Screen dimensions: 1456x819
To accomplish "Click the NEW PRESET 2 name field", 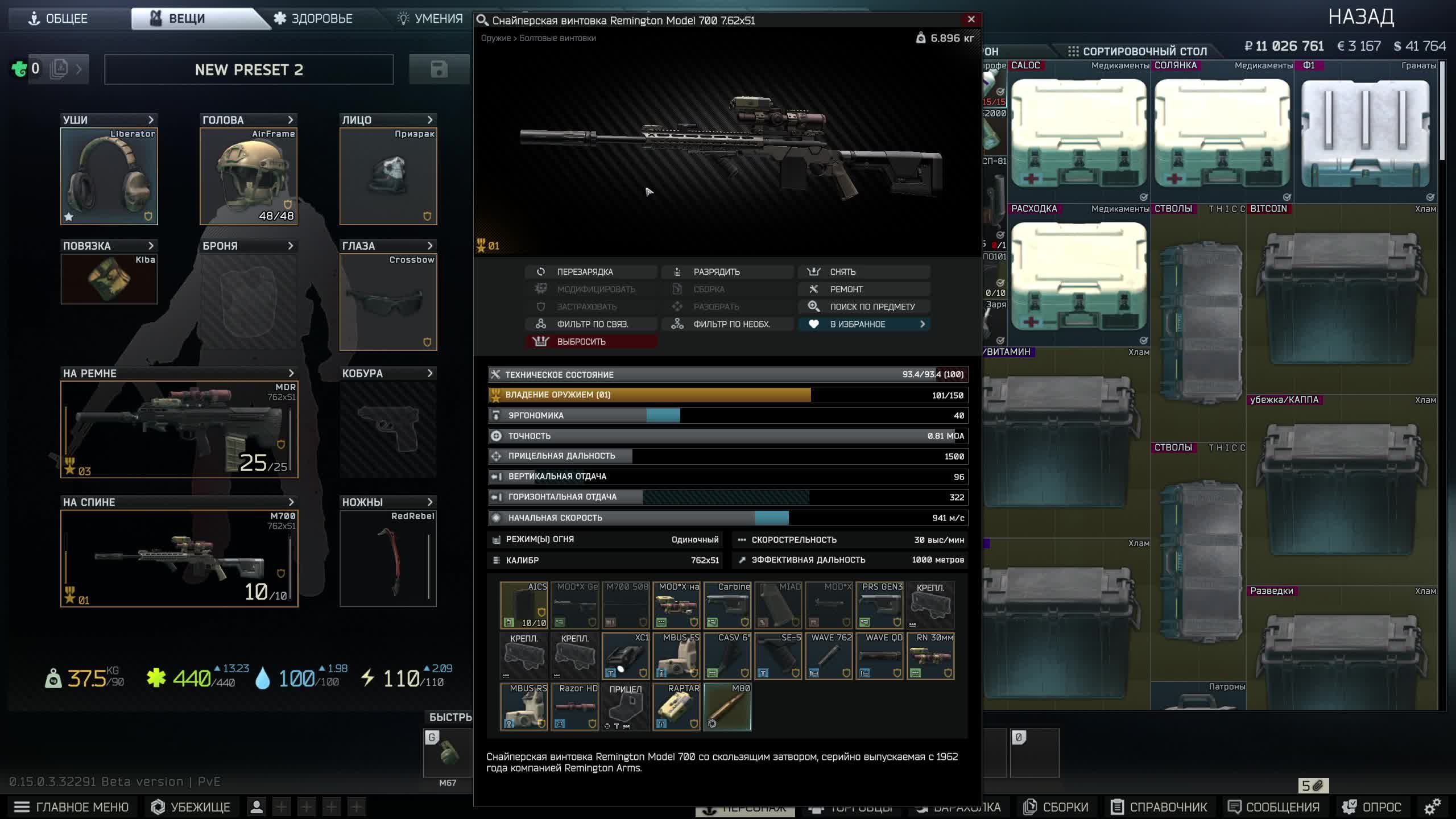I will (x=249, y=69).
